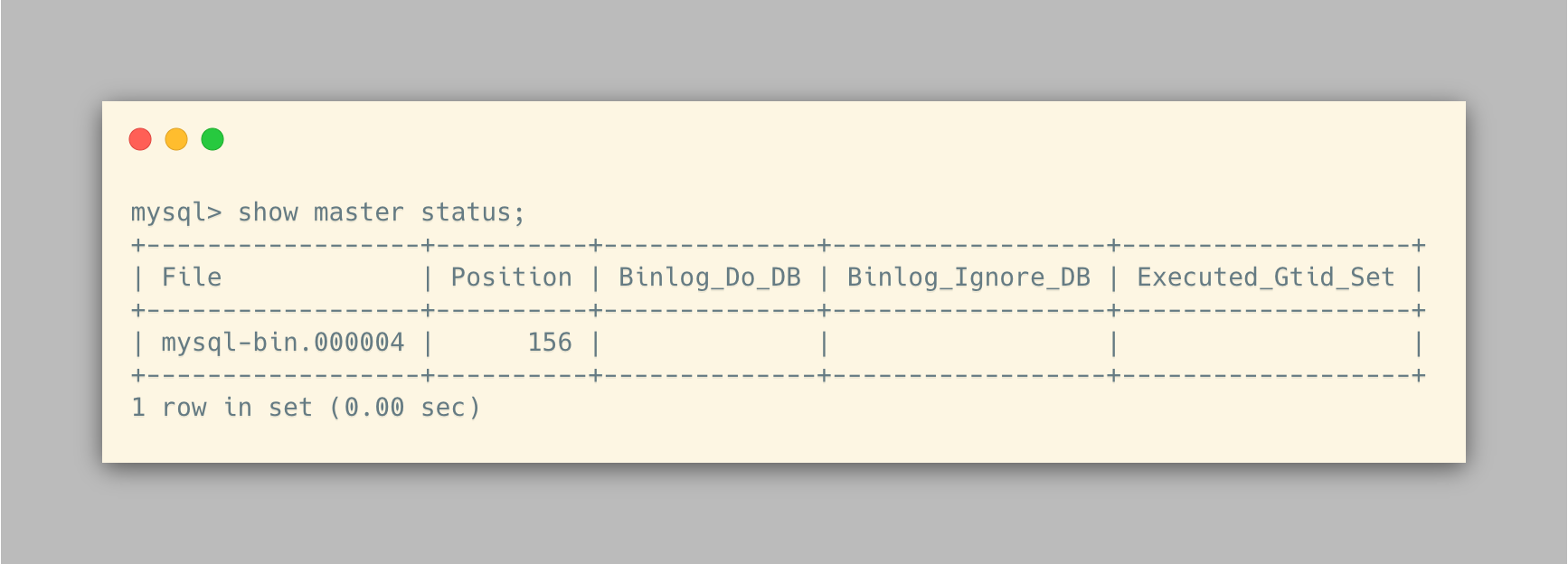Select the "Executed_Gtid_Set" column header
1568x564 pixels.
[x=1266, y=277]
